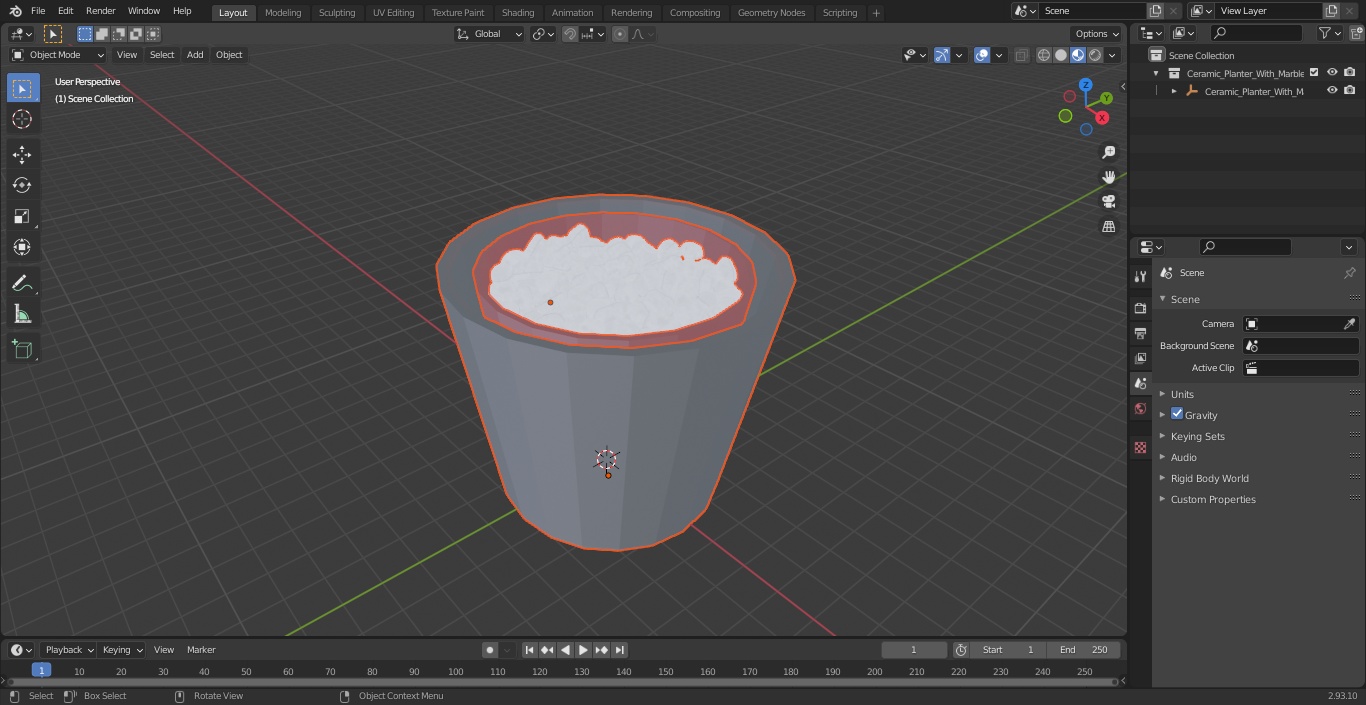Viewport: 1366px width, 705px height.
Task: Select rendered viewport shading
Action: pyautogui.click(x=1095, y=55)
